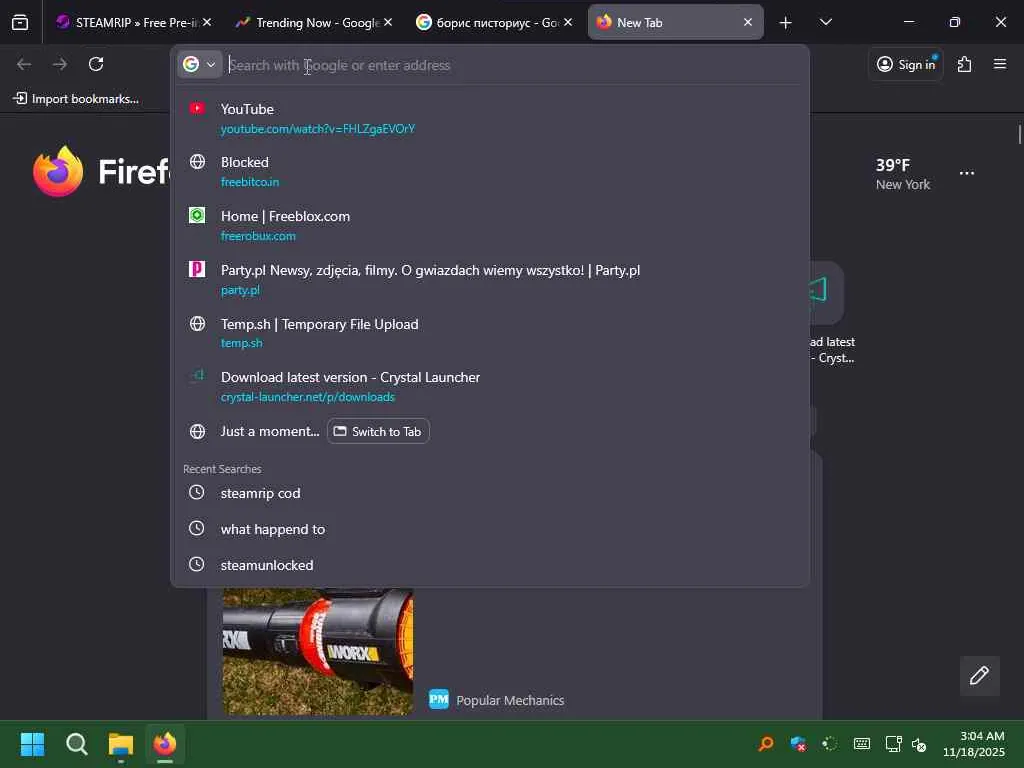The width and height of the screenshot is (1024, 768).
Task: Select the Just a moment... suggestion
Action: click(490, 431)
